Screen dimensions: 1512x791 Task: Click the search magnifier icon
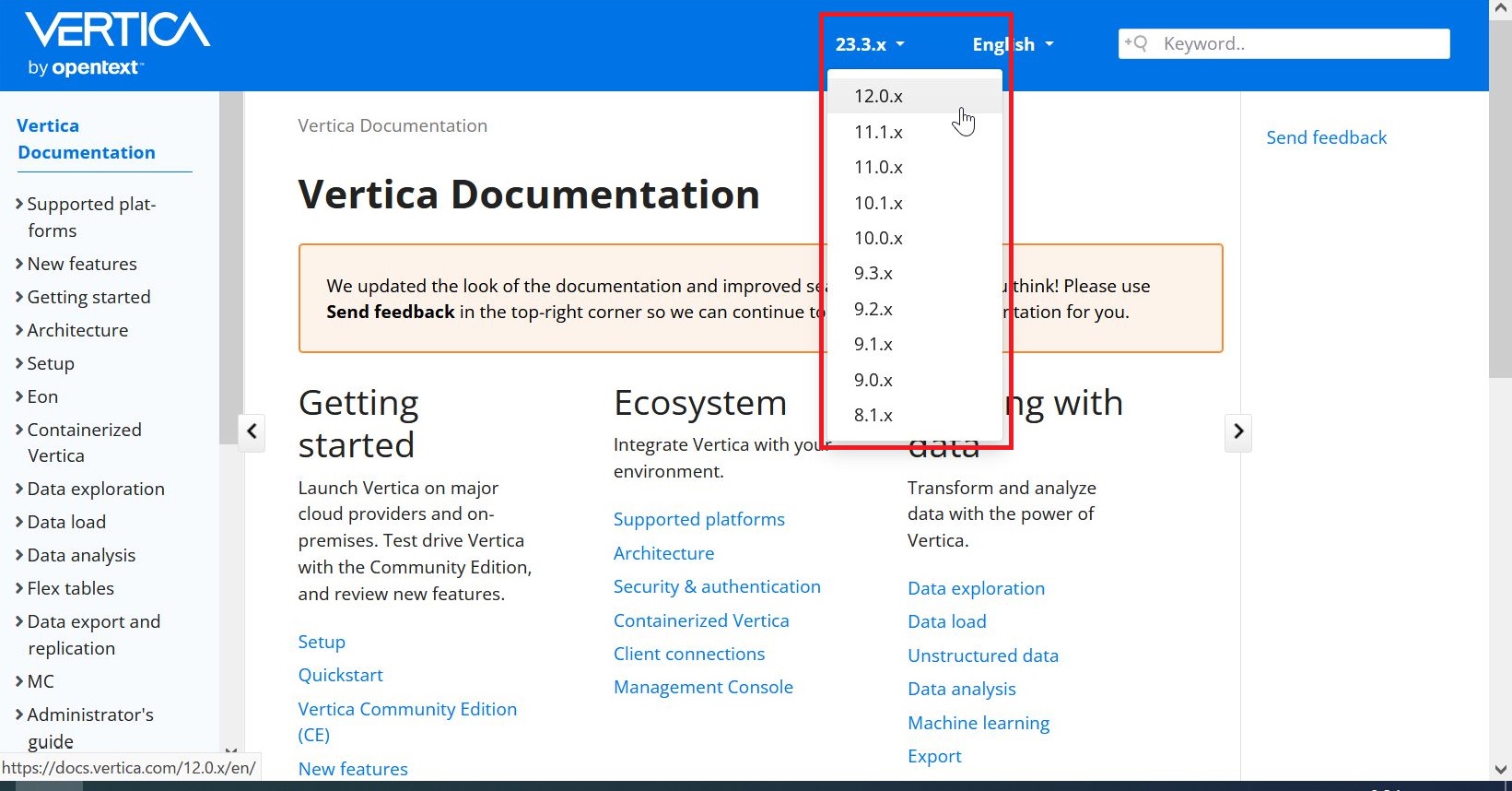pos(1136,43)
